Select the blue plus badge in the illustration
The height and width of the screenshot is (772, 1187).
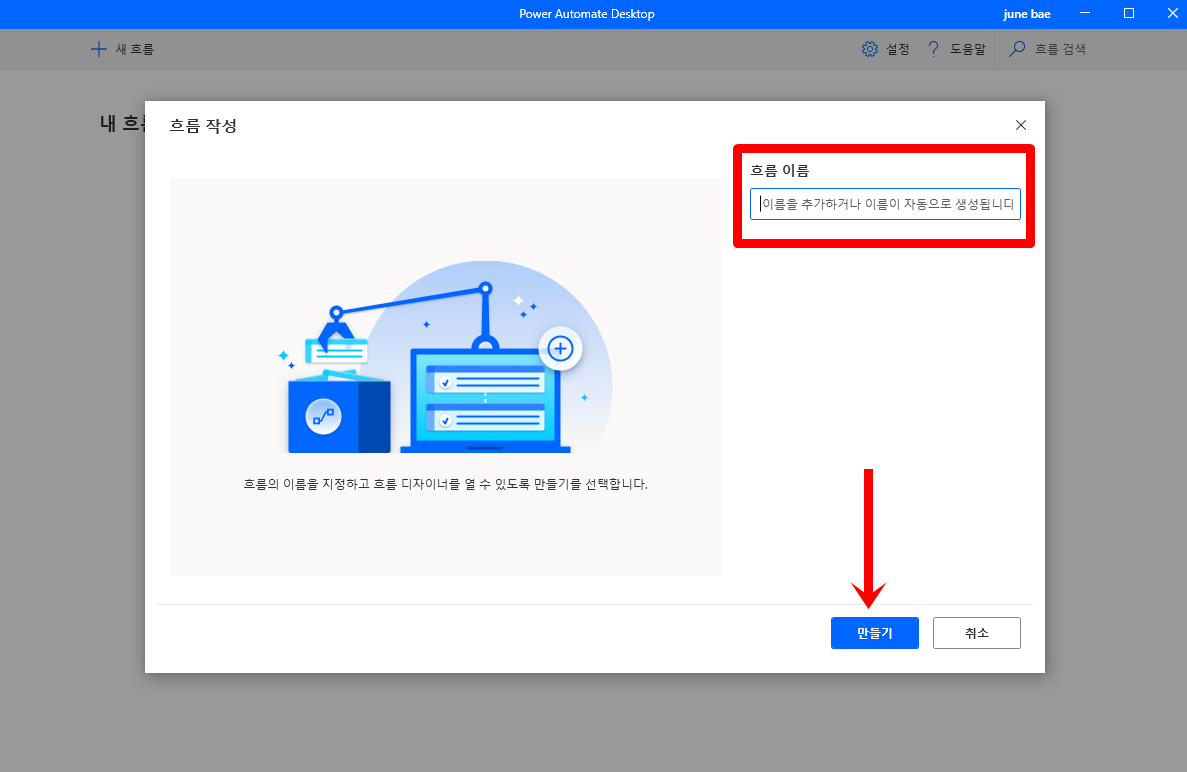coord(560,348)
